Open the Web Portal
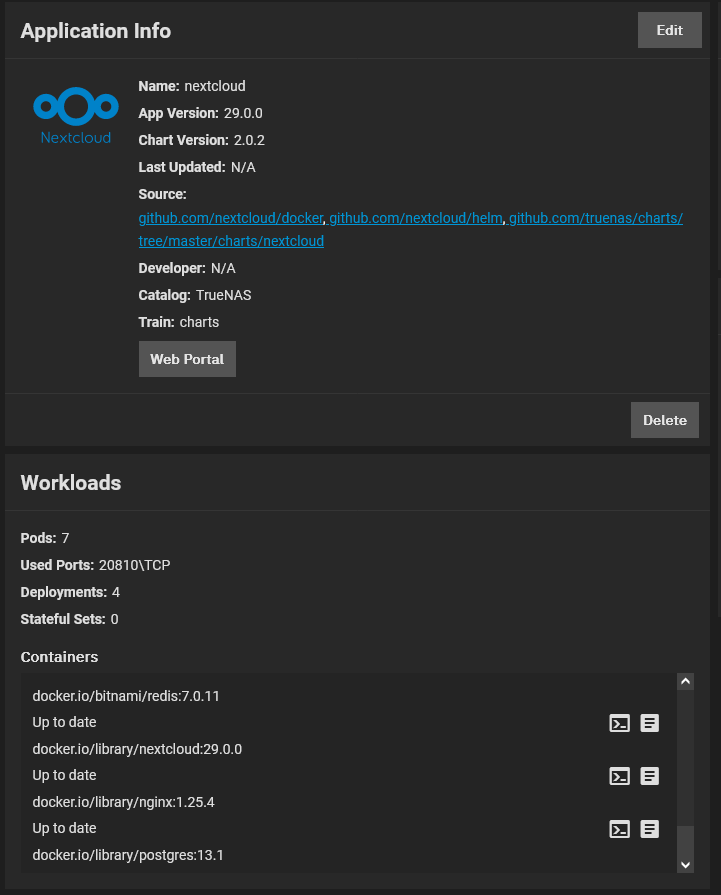Image resolution: width=721 pixels, height=895 pixels. point(187,359)
